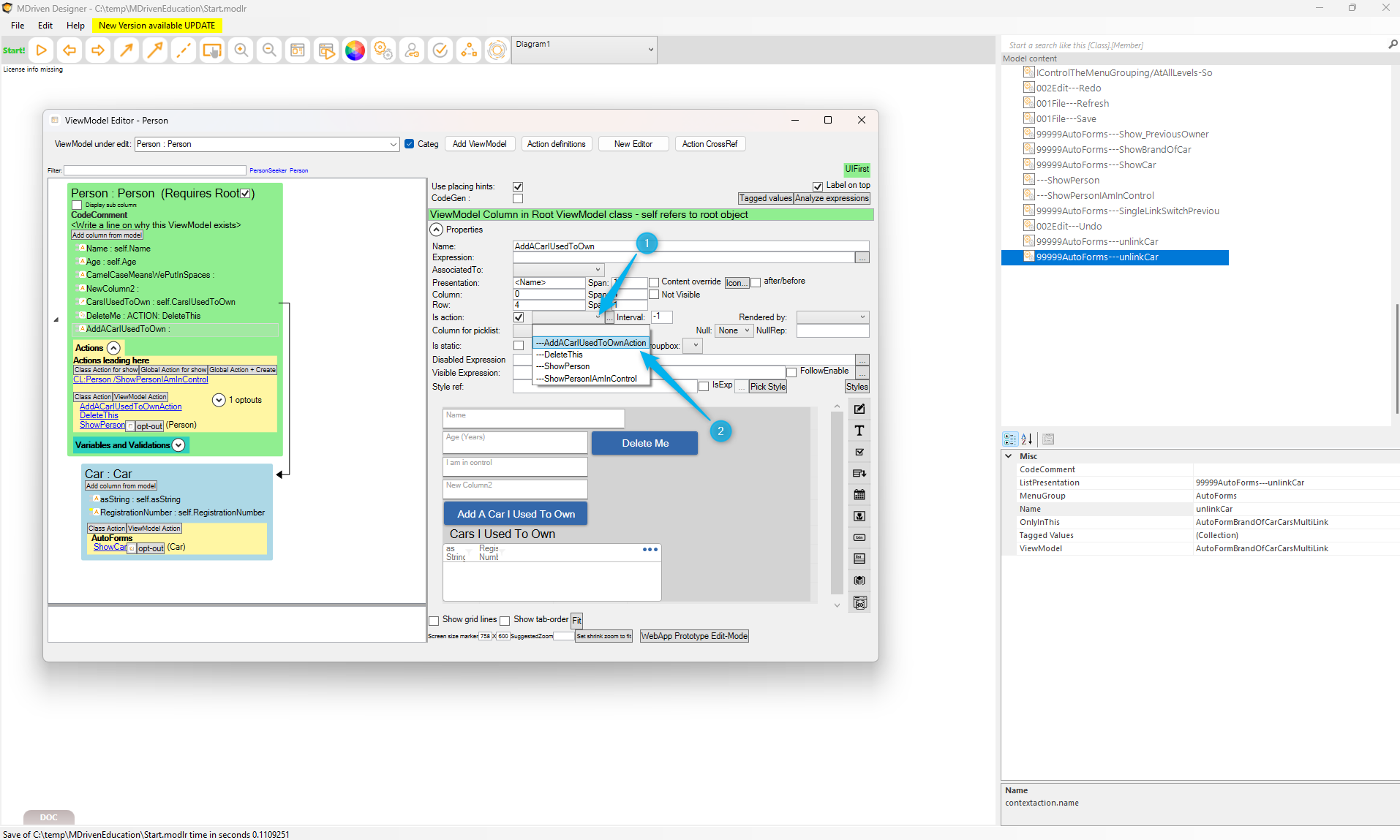Select the calendar date widget icon
1400x840 pixels.
(859, 495)
